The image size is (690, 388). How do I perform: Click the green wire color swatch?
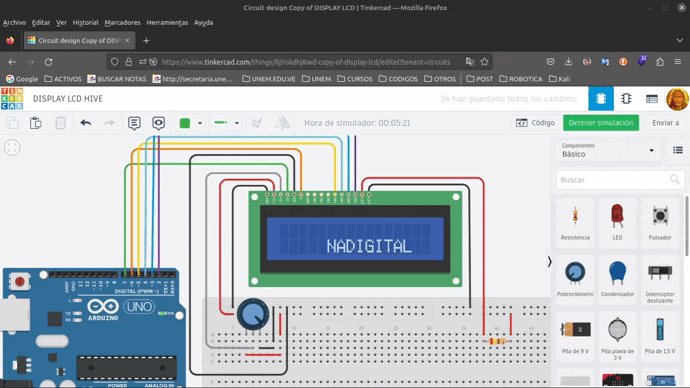tap(185, 123)
